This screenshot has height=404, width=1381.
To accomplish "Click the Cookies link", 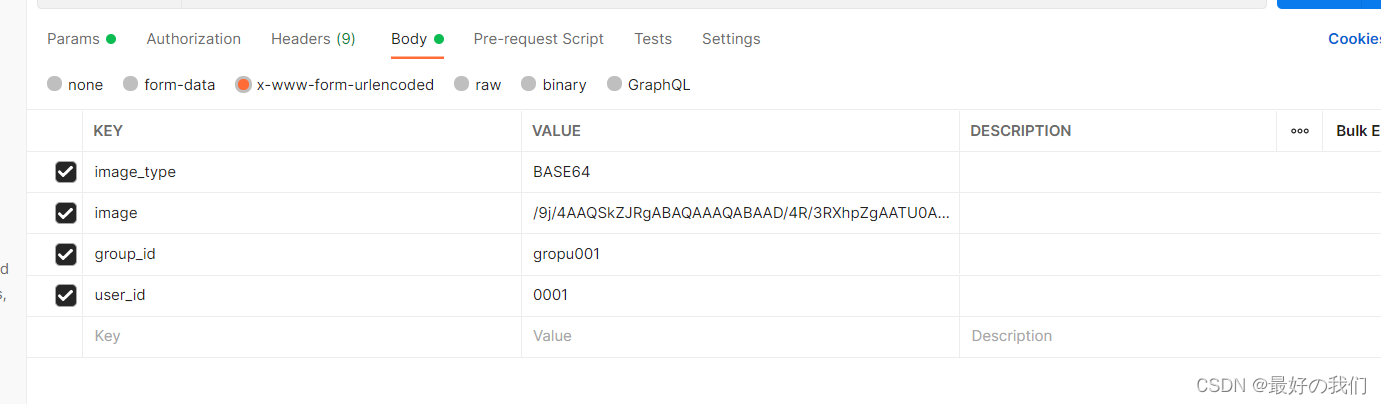I will [x=1354, y=39].
